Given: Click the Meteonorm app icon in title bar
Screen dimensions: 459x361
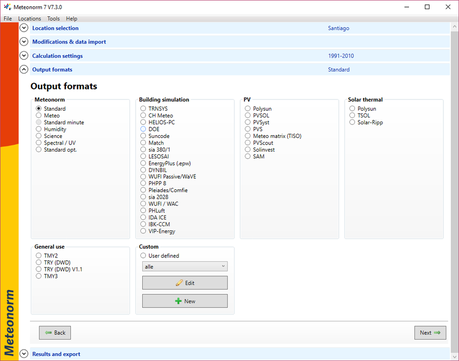Looking at the screenshot, I should coord(7,7).
